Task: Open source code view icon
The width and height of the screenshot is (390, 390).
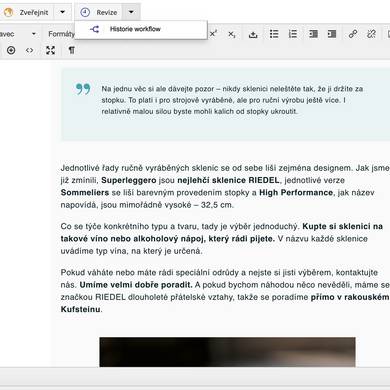Action: (x=29, y=50)
